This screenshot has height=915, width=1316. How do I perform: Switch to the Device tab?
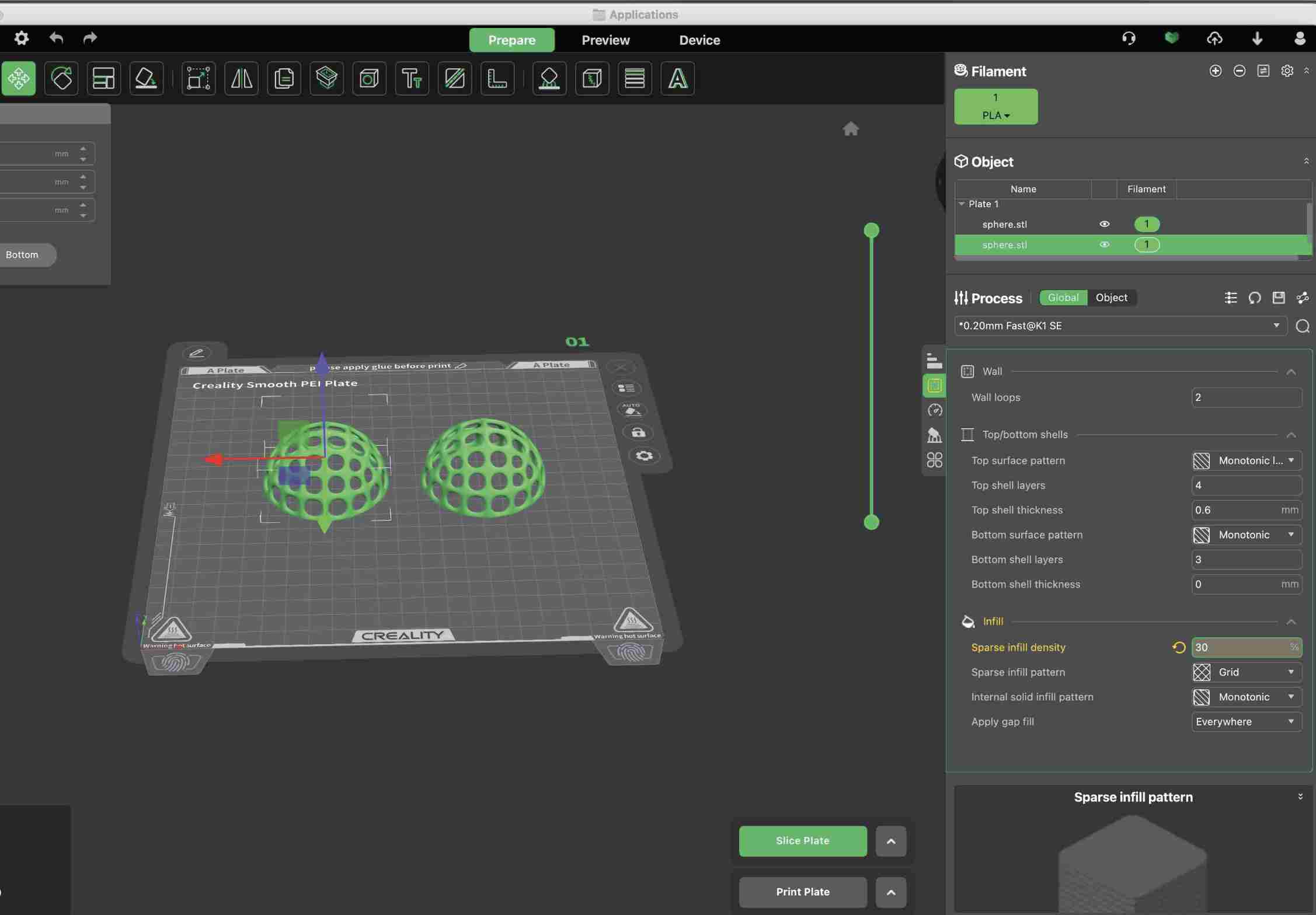click(699, 40)
